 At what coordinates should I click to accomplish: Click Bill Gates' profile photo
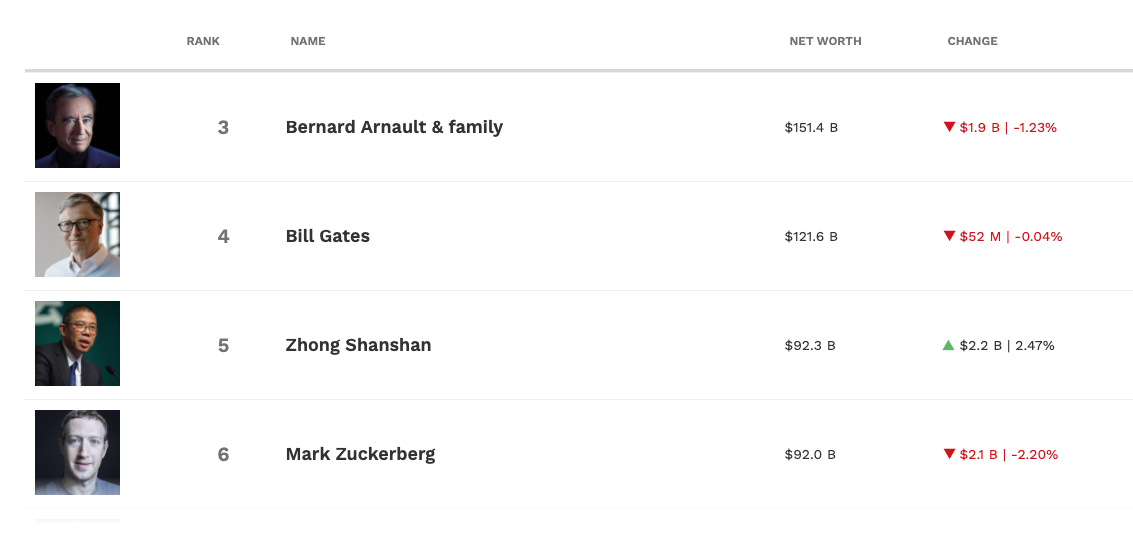coord(77,234)
